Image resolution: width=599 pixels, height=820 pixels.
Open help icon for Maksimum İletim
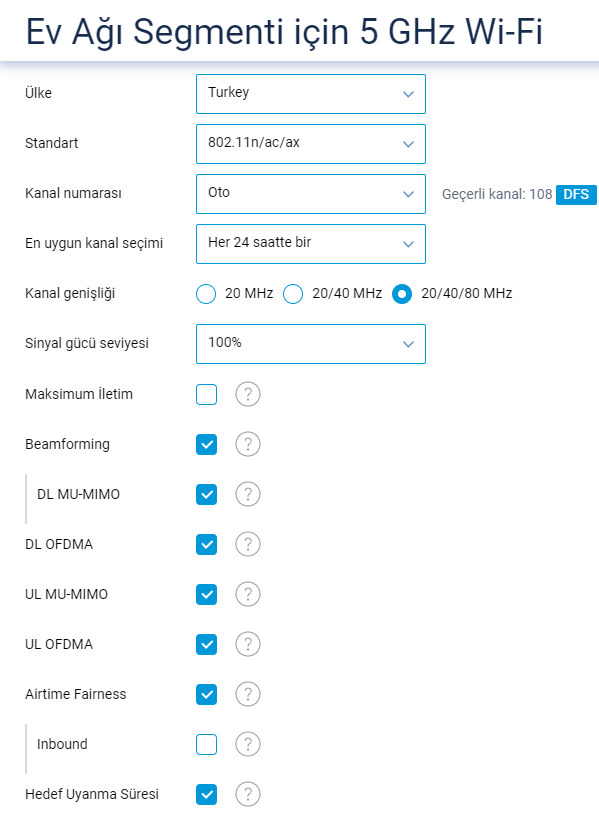[248, 394]
